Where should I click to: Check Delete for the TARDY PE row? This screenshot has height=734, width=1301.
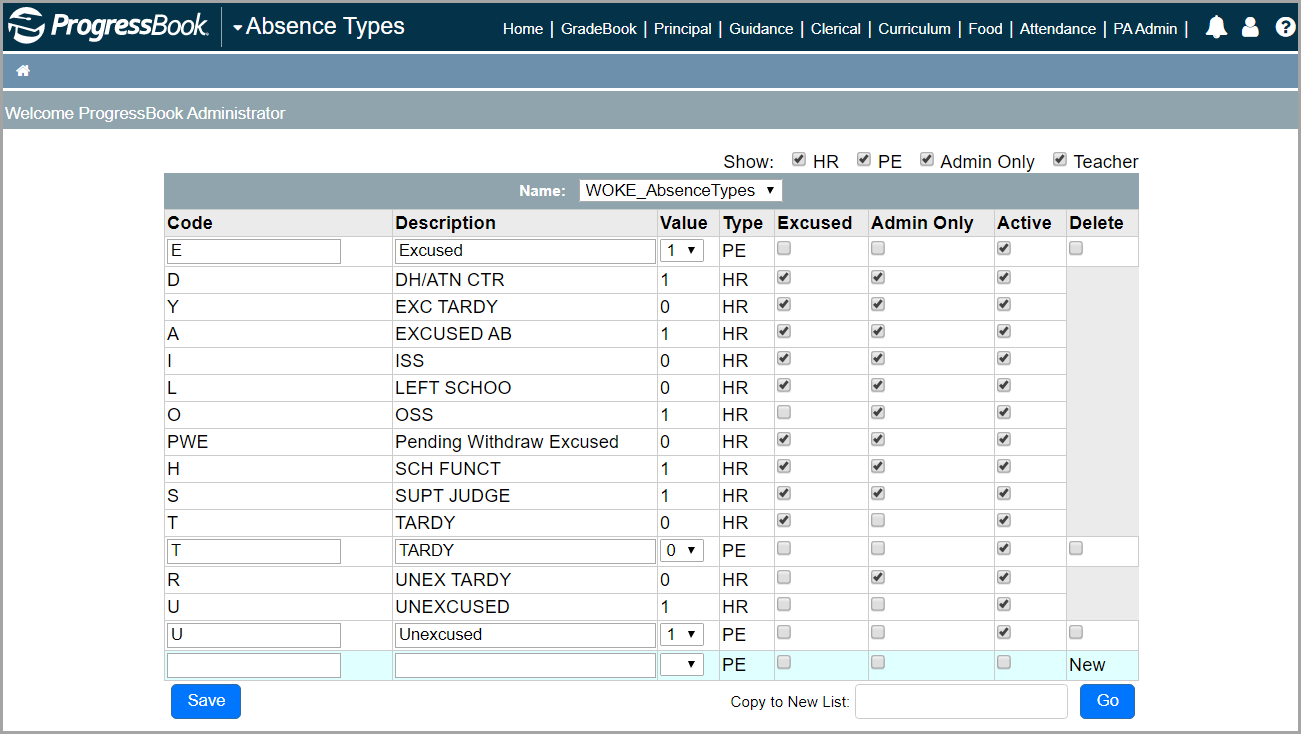click(1075, 547)
